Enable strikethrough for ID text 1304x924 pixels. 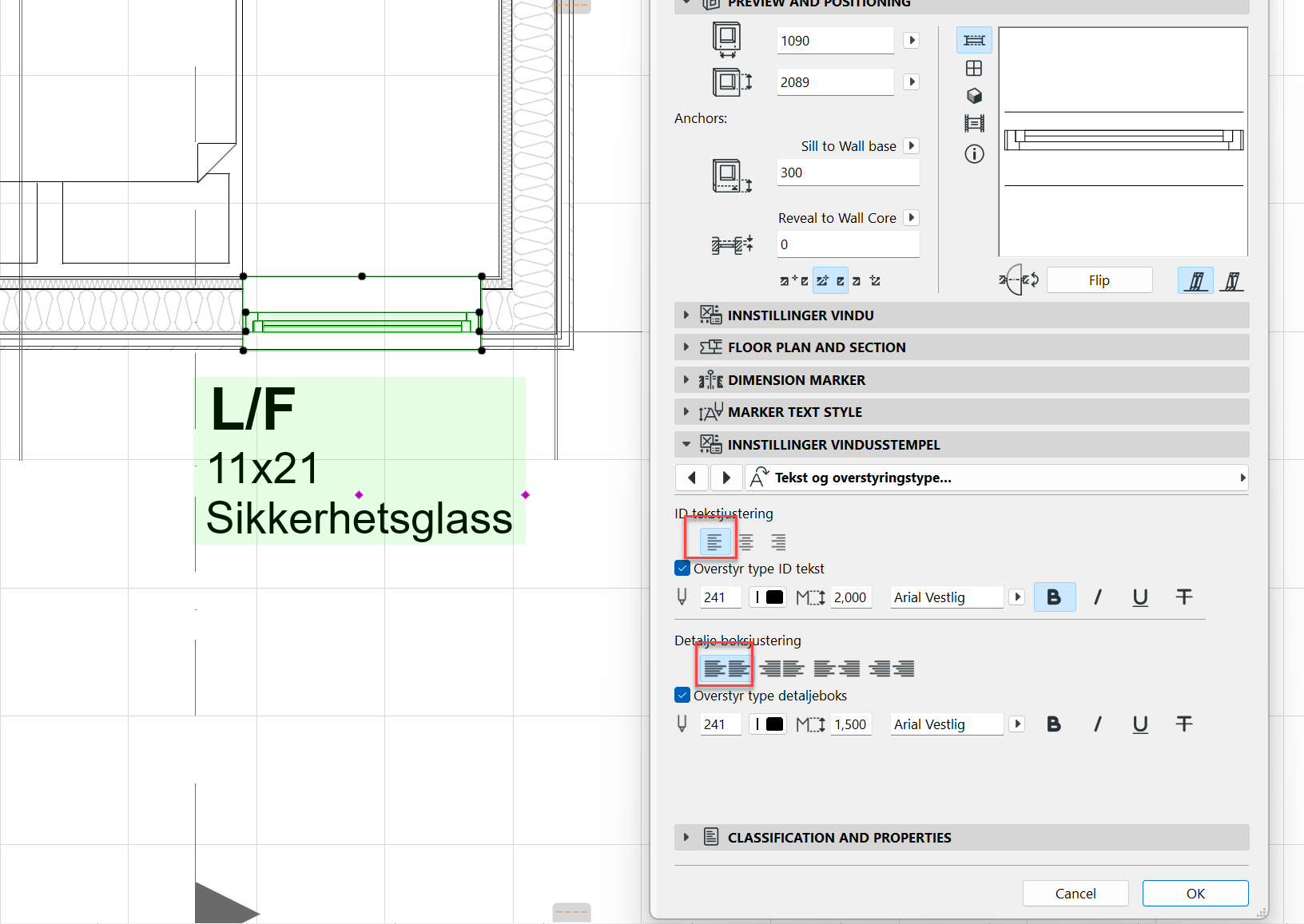[x=1183, y=597]
